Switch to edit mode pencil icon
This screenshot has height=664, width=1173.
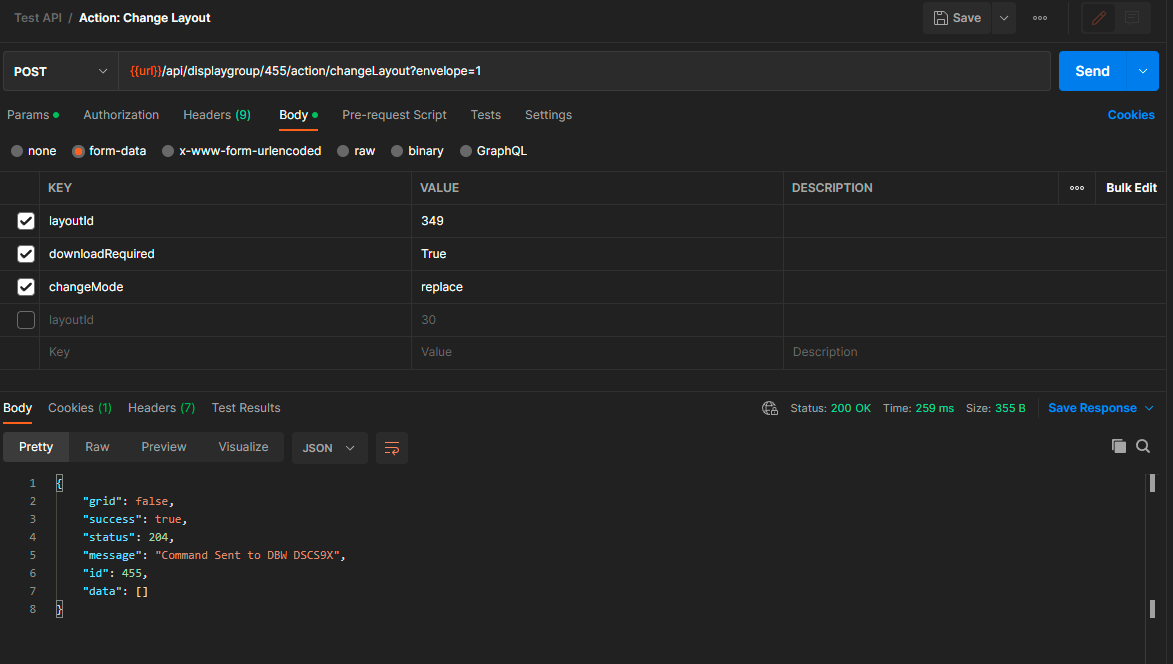1099,18
